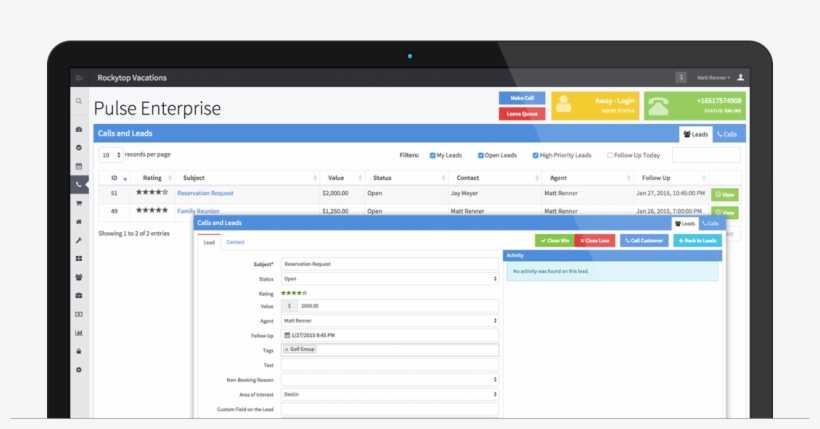Screen dimensions: 820x429
Task: Sort table by ID column
Action: (114, 178)
